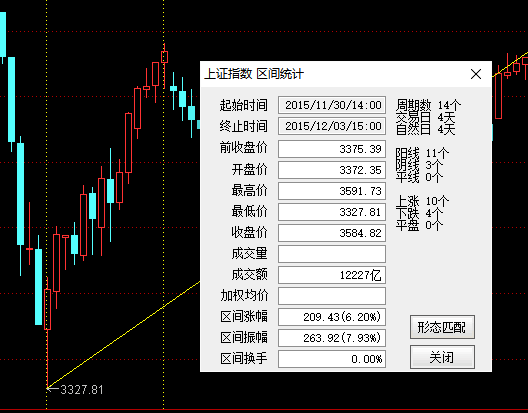Image resolution: width=528 pixels, height=413 pixels.
Task: Close the 区间统计 dialog with X
Action: tap(476, 74)
